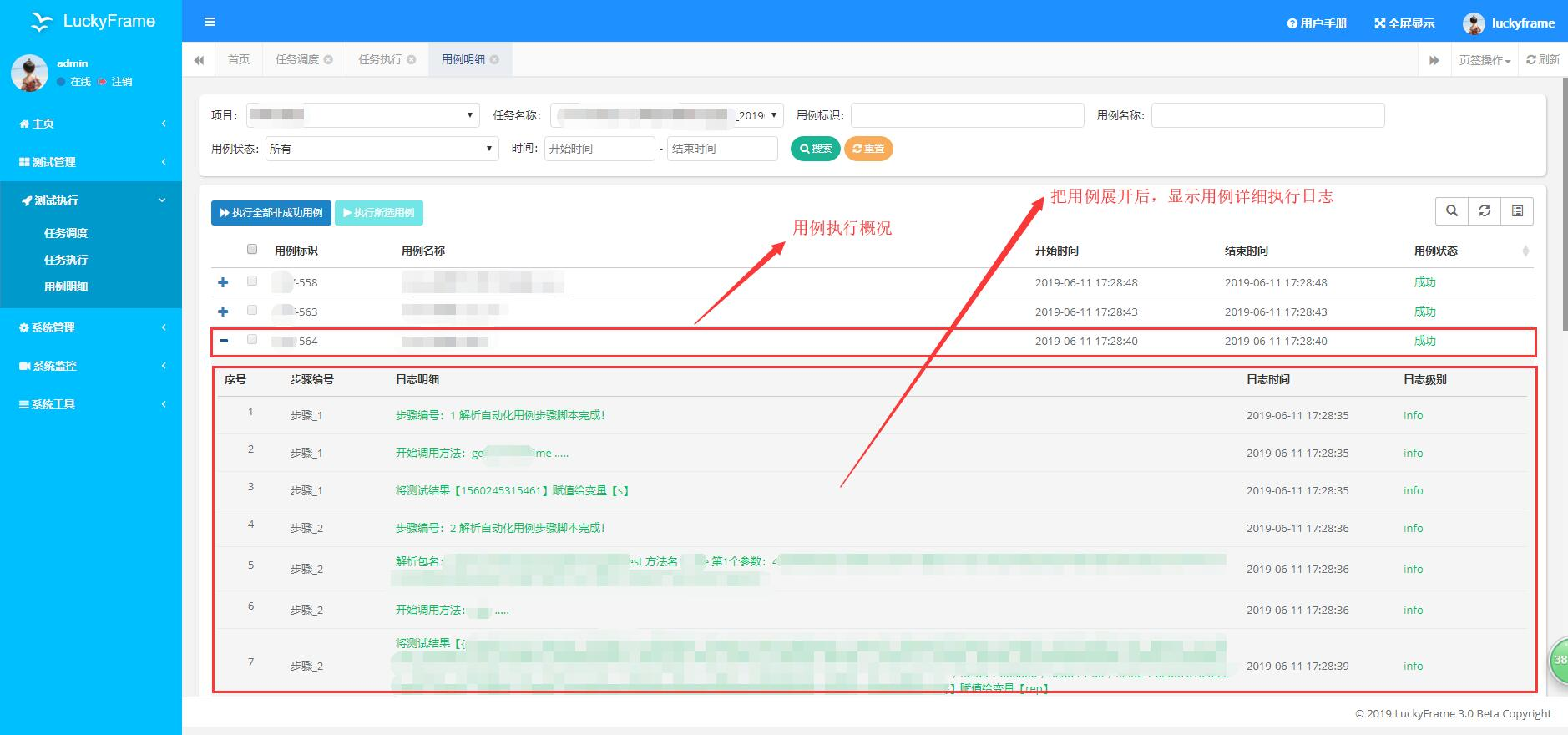Image resolution: width=1568 pixels, height=735 pixels.
Task: Tick the select-all header checkbox
Action: click(252, 249)
